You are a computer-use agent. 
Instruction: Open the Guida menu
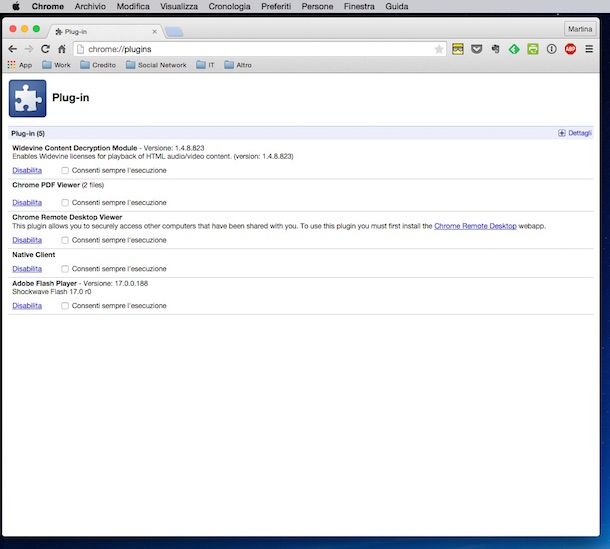tap(396, 6)
